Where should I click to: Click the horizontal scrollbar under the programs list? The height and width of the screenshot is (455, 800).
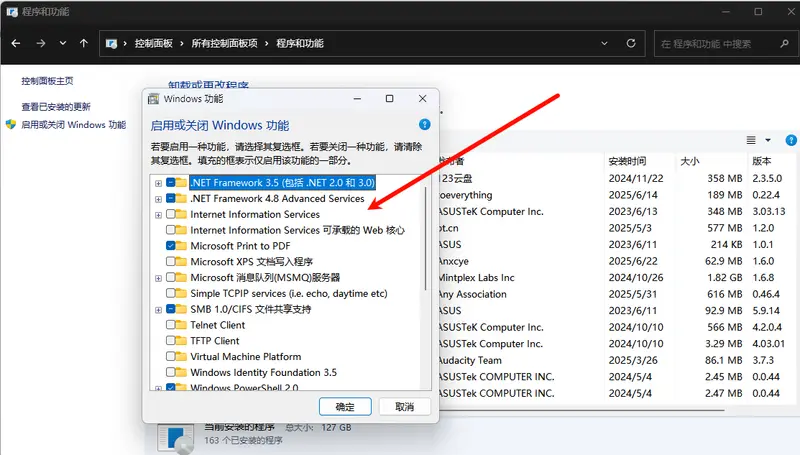click(x=582, y=409)
